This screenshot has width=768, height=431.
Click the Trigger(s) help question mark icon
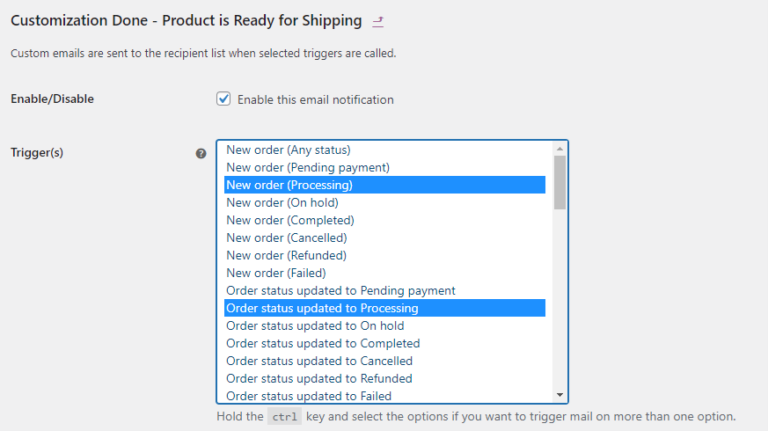pyautogui.click(x=201, y=154)
